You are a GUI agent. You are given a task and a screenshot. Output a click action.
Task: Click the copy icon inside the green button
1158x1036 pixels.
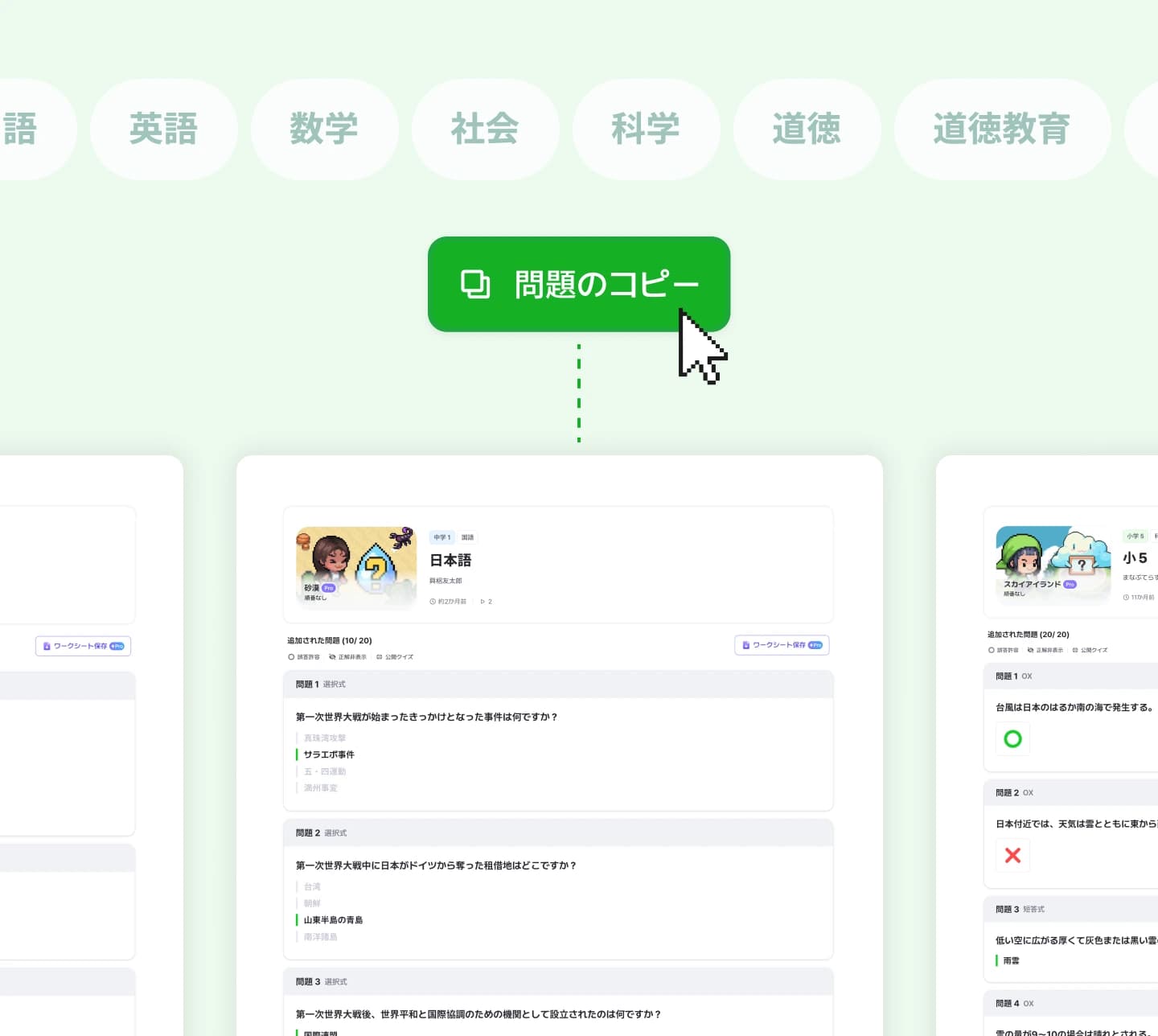pyautogui.click(x=475, y=284)
